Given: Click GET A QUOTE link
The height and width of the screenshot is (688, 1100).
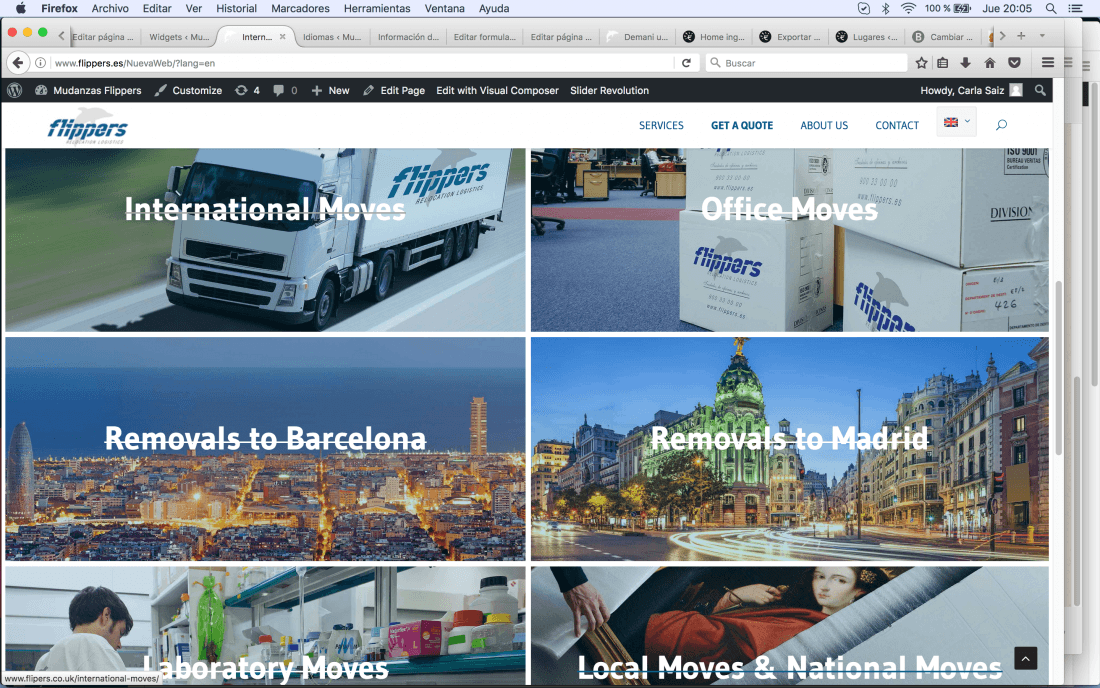Looking at the screenshot, I should click(742, 125).
